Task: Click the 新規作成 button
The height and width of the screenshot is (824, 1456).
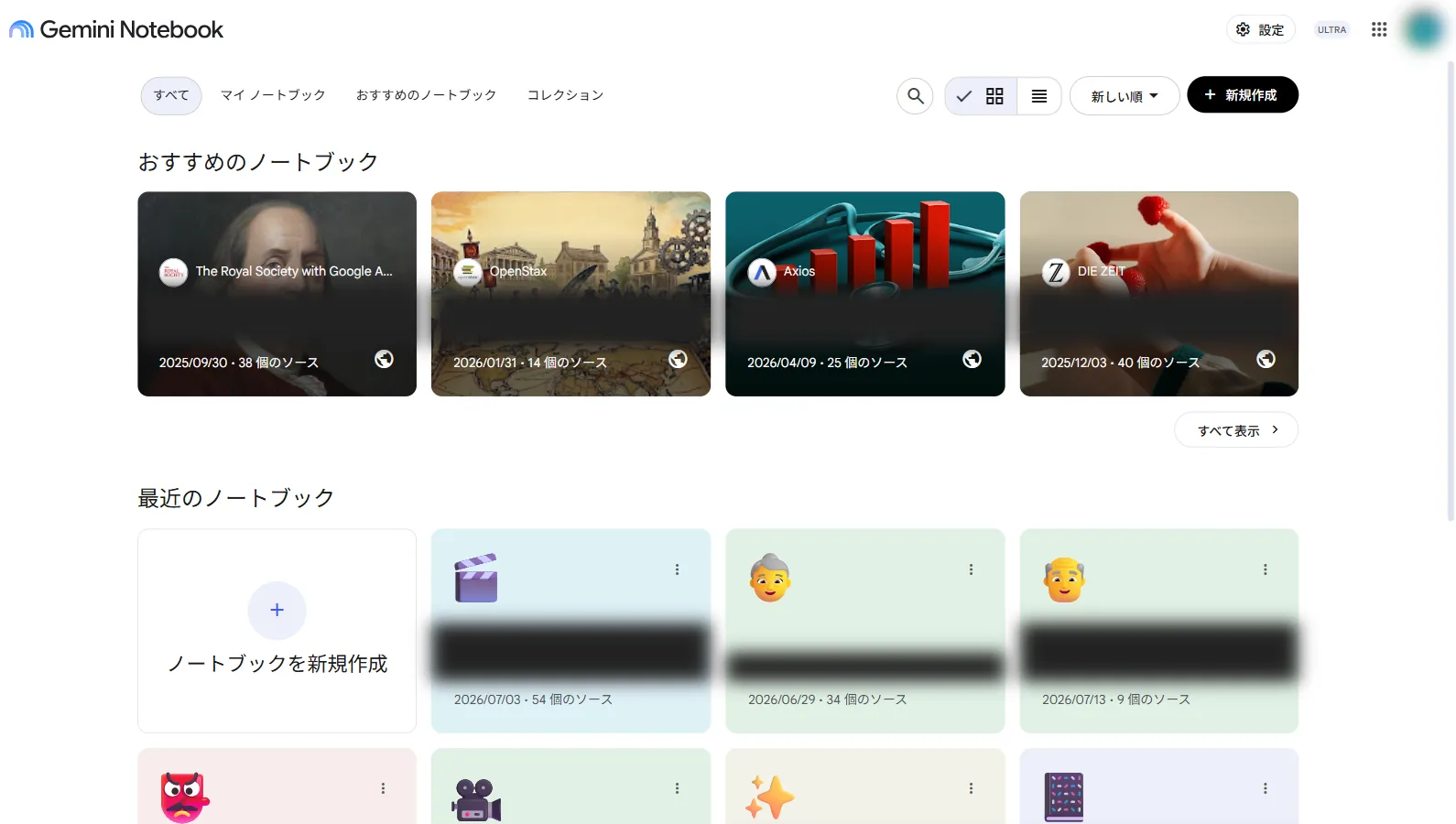Action: tap(1243, 95)
